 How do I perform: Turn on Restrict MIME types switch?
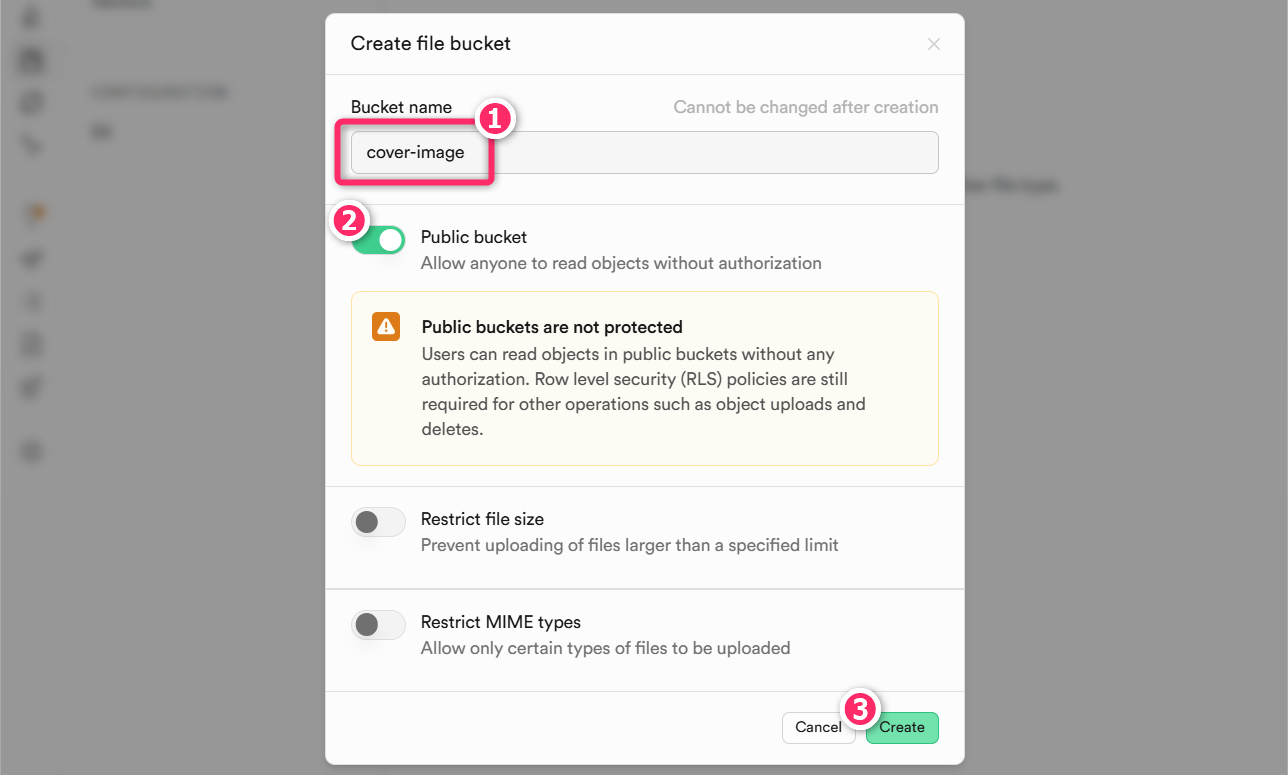(378, 625)
